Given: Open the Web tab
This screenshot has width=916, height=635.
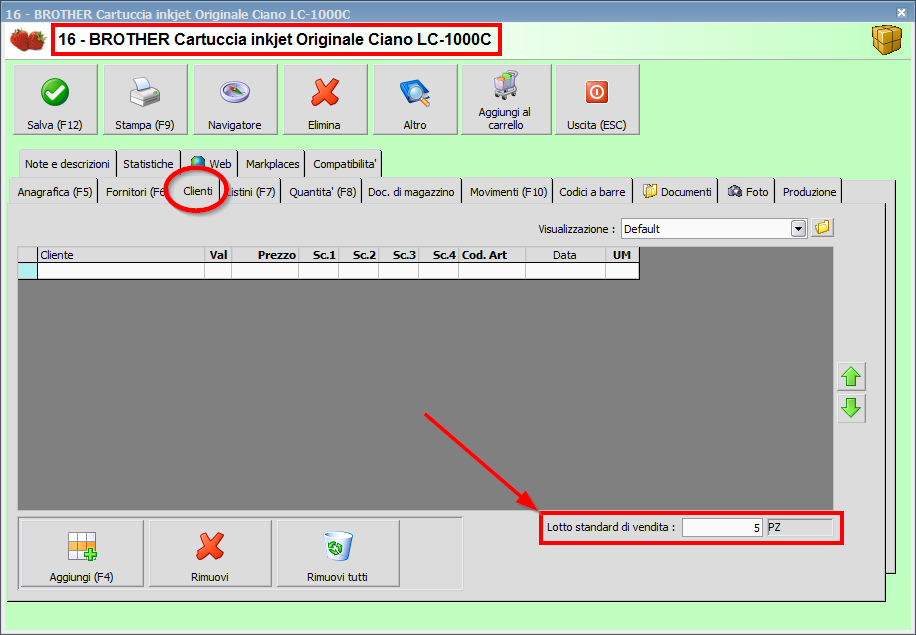Looking at the screenshot, I should 211,164.
